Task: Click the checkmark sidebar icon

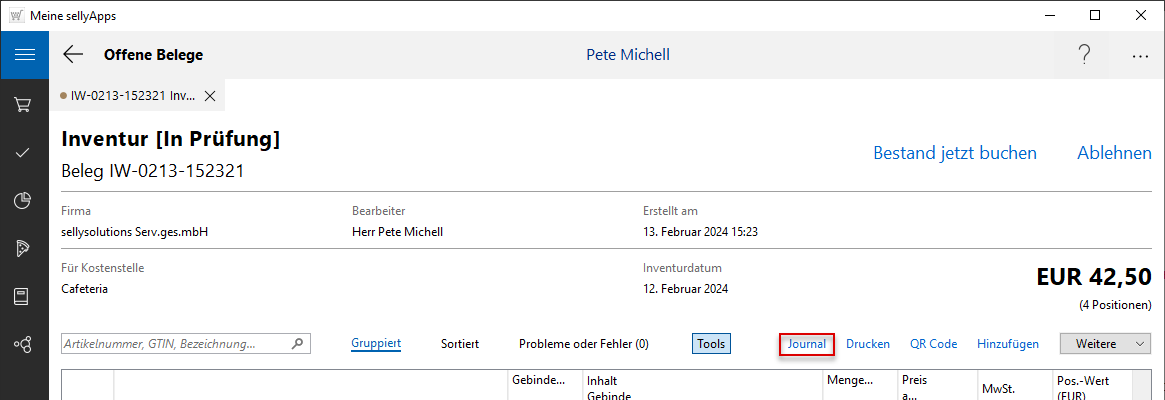Action: (24, 152)
